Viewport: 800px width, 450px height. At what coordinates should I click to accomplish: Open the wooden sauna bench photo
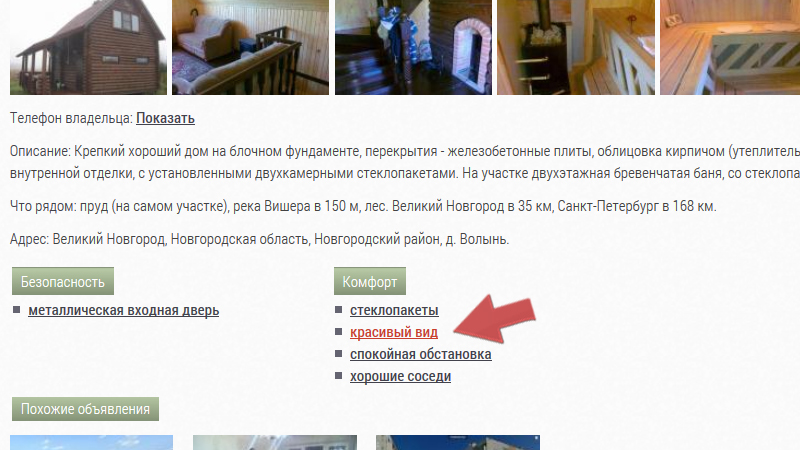coord(730,47)
